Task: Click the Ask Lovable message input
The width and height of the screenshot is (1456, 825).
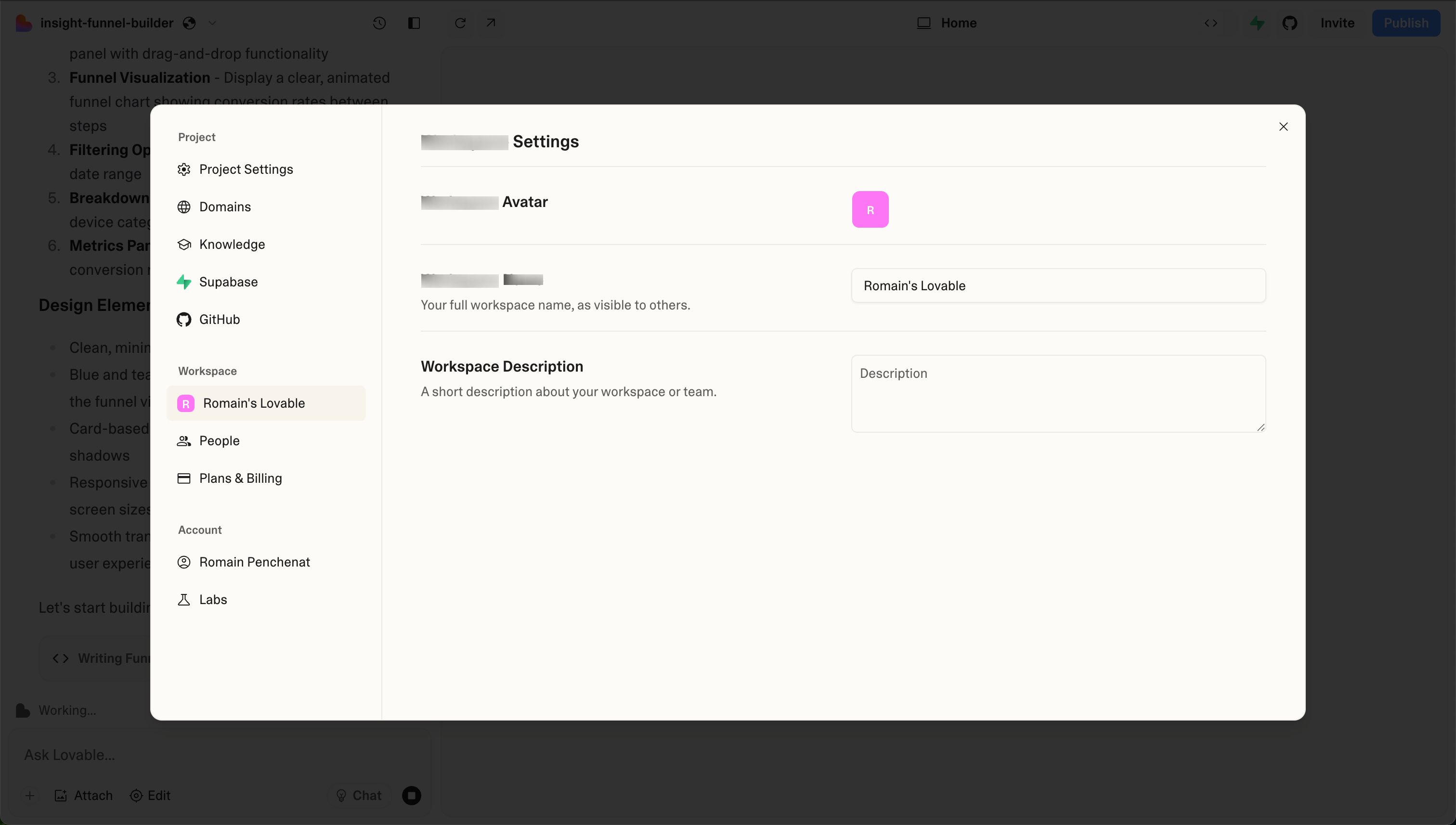Action: [x=221, y=755]
